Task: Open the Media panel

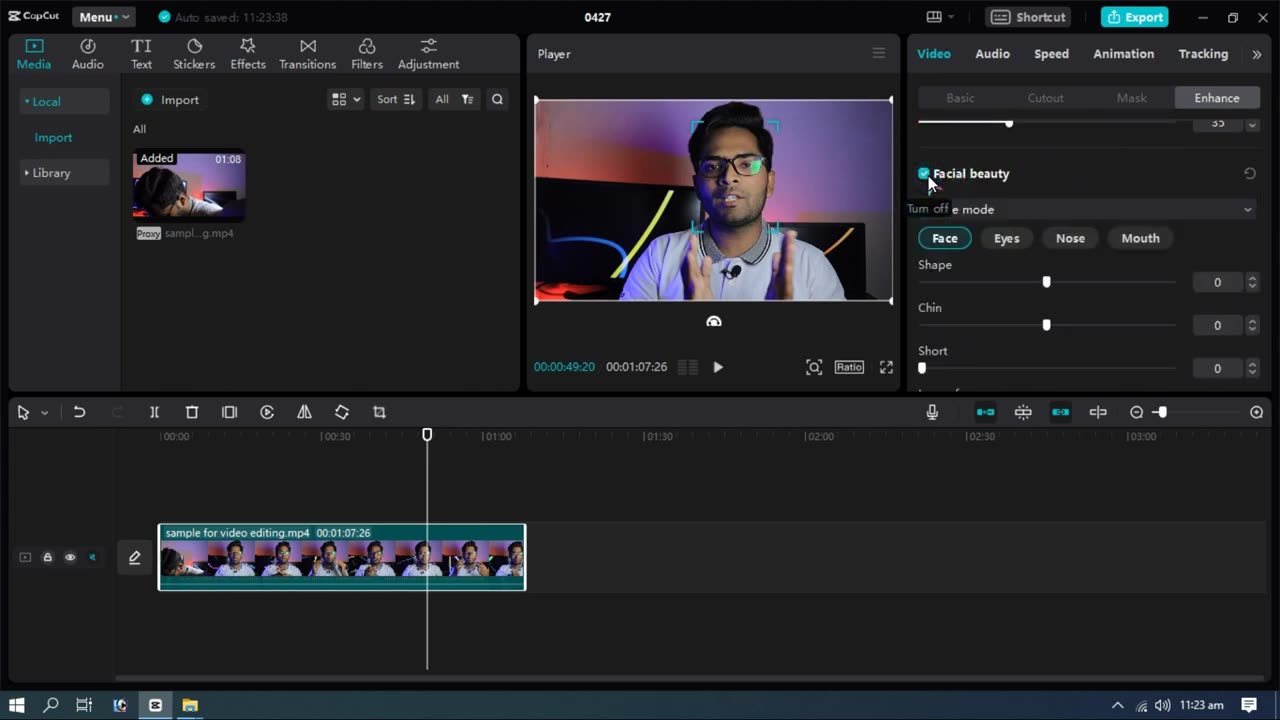Action: point(34,54)
